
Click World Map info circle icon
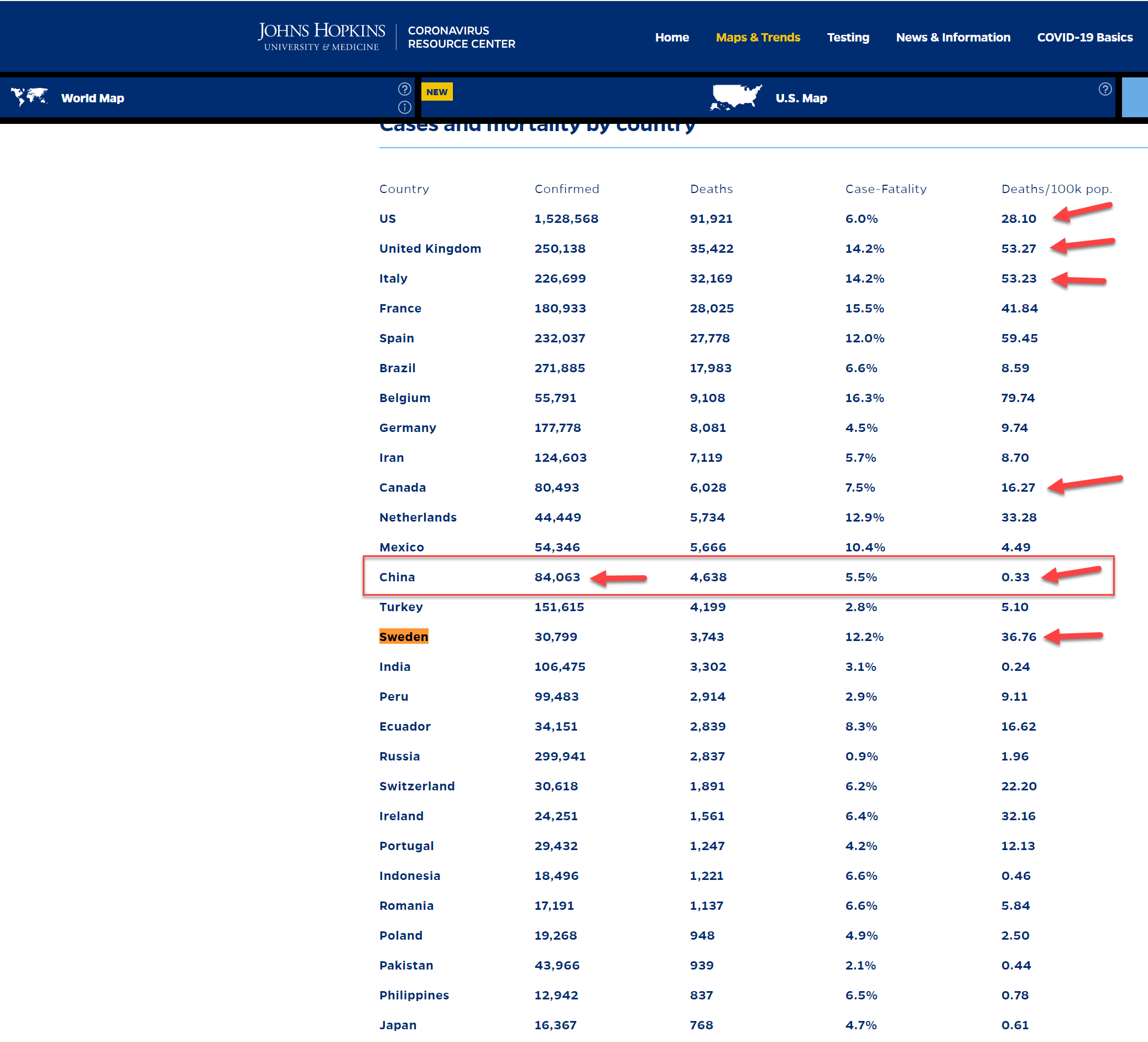point(404,107)
